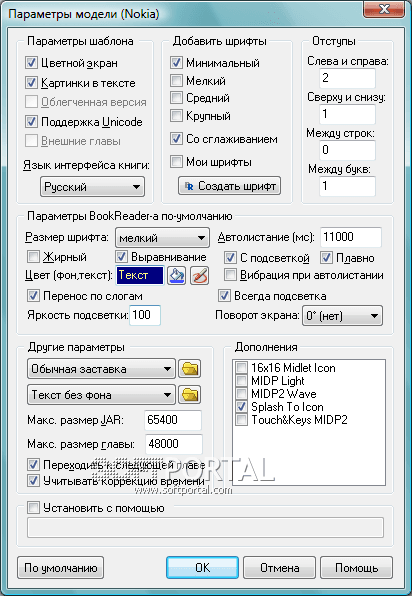Click the Слева и справа margin field
This screenshot has height=596, width=412.
click(347, 78)
